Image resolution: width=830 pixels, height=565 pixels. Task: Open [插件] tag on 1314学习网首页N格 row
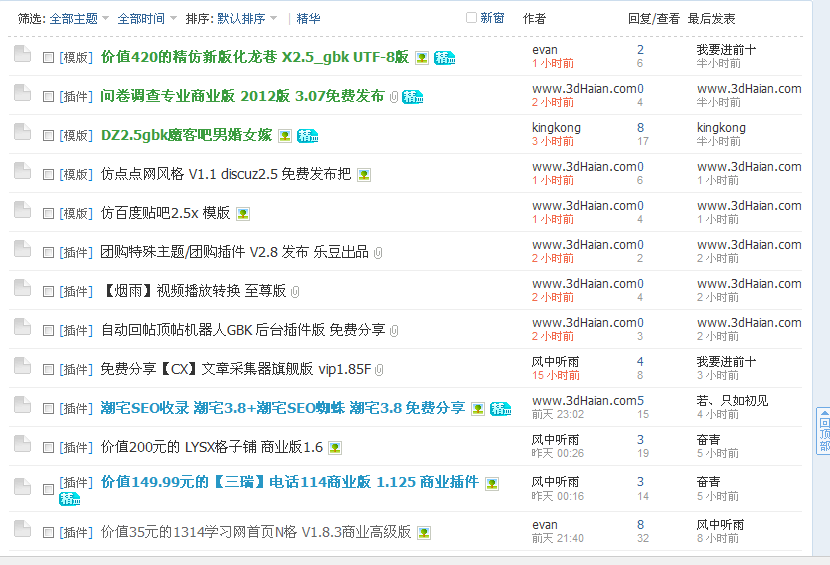pyautogui.click(x=76, y=532)
